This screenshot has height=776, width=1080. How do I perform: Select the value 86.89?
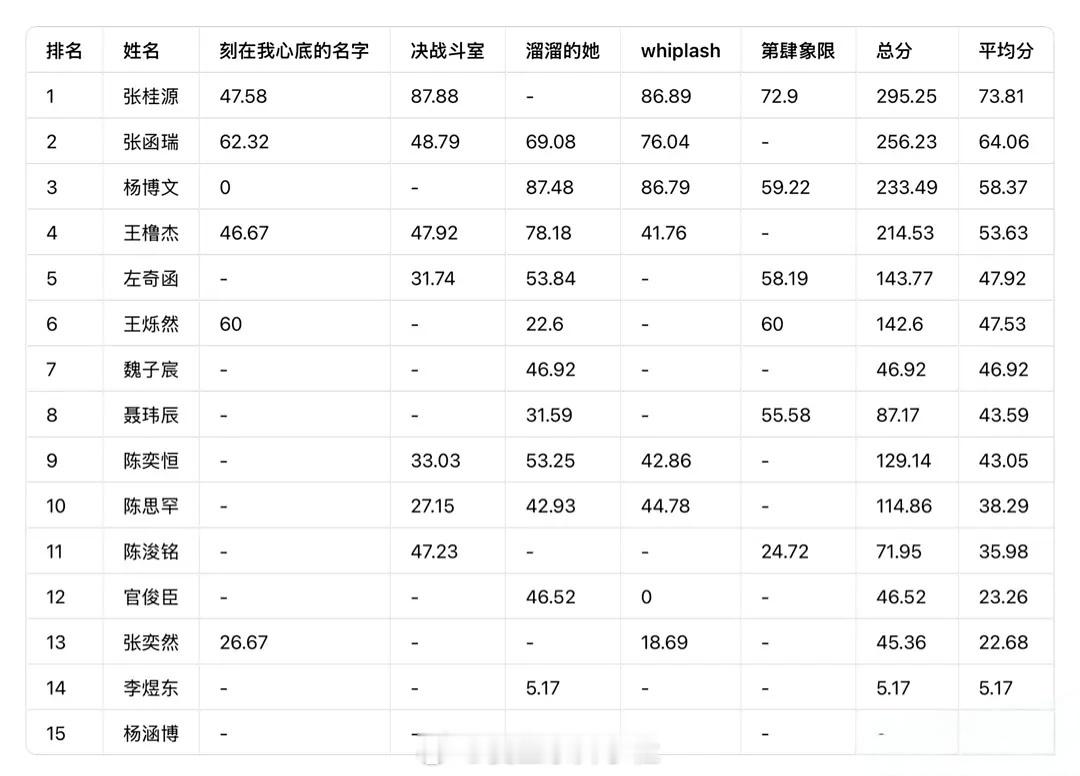click(x=666, y=96)
